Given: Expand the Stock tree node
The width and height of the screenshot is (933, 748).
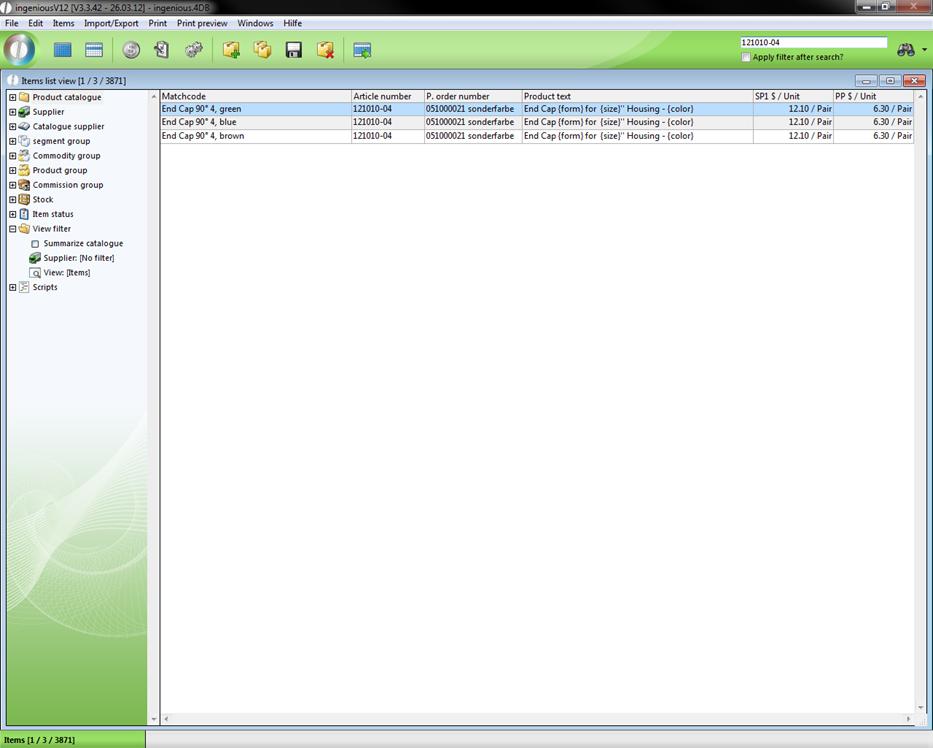Looking at the screenshot, I should click(x=12, y=200).
